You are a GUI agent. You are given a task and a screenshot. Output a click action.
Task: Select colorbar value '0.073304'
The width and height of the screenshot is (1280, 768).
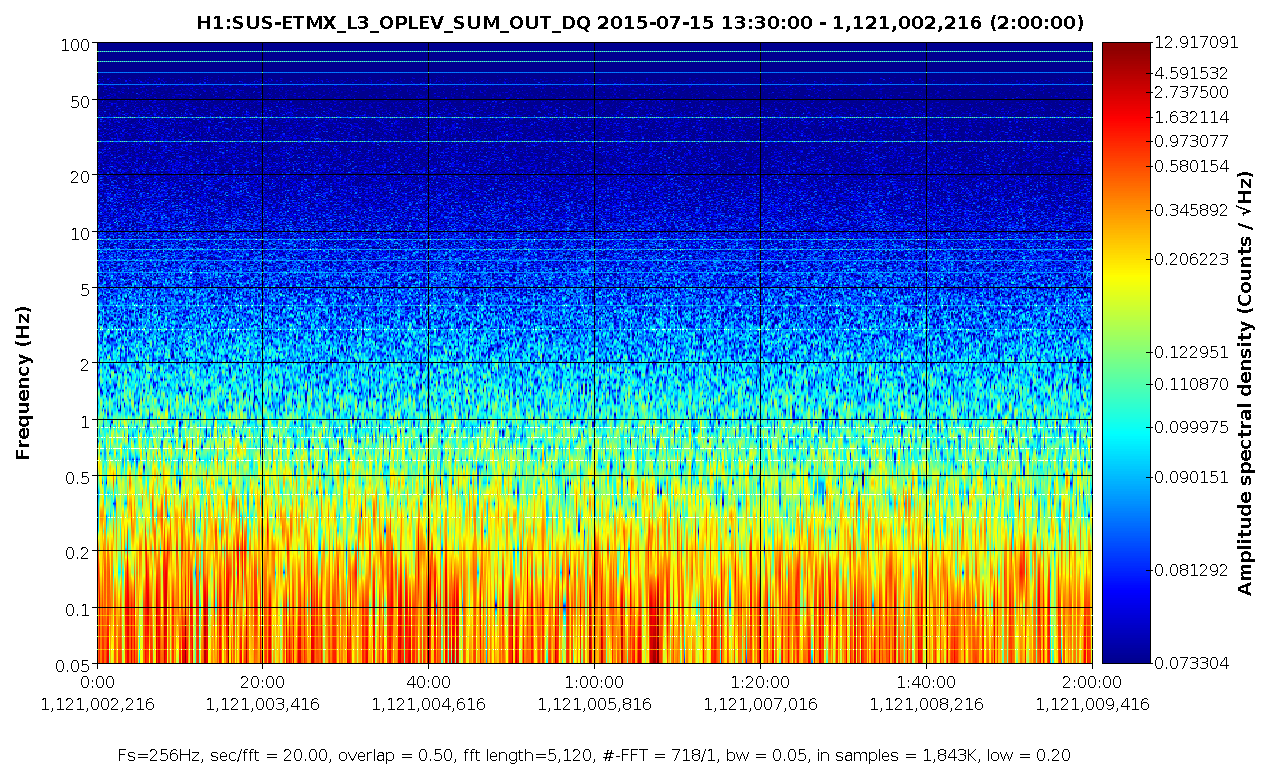[x=1191, y=663]
